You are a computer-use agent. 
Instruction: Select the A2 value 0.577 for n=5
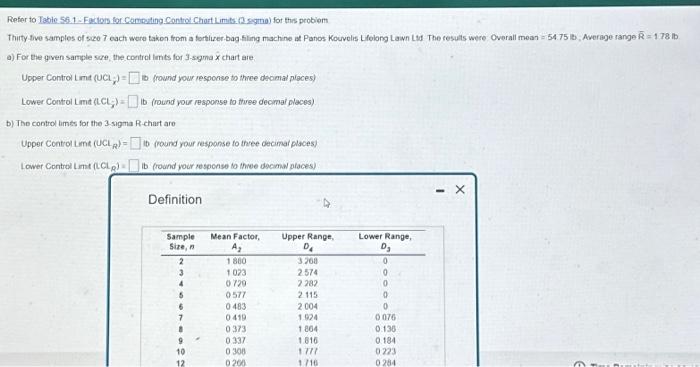pos(236,295)
